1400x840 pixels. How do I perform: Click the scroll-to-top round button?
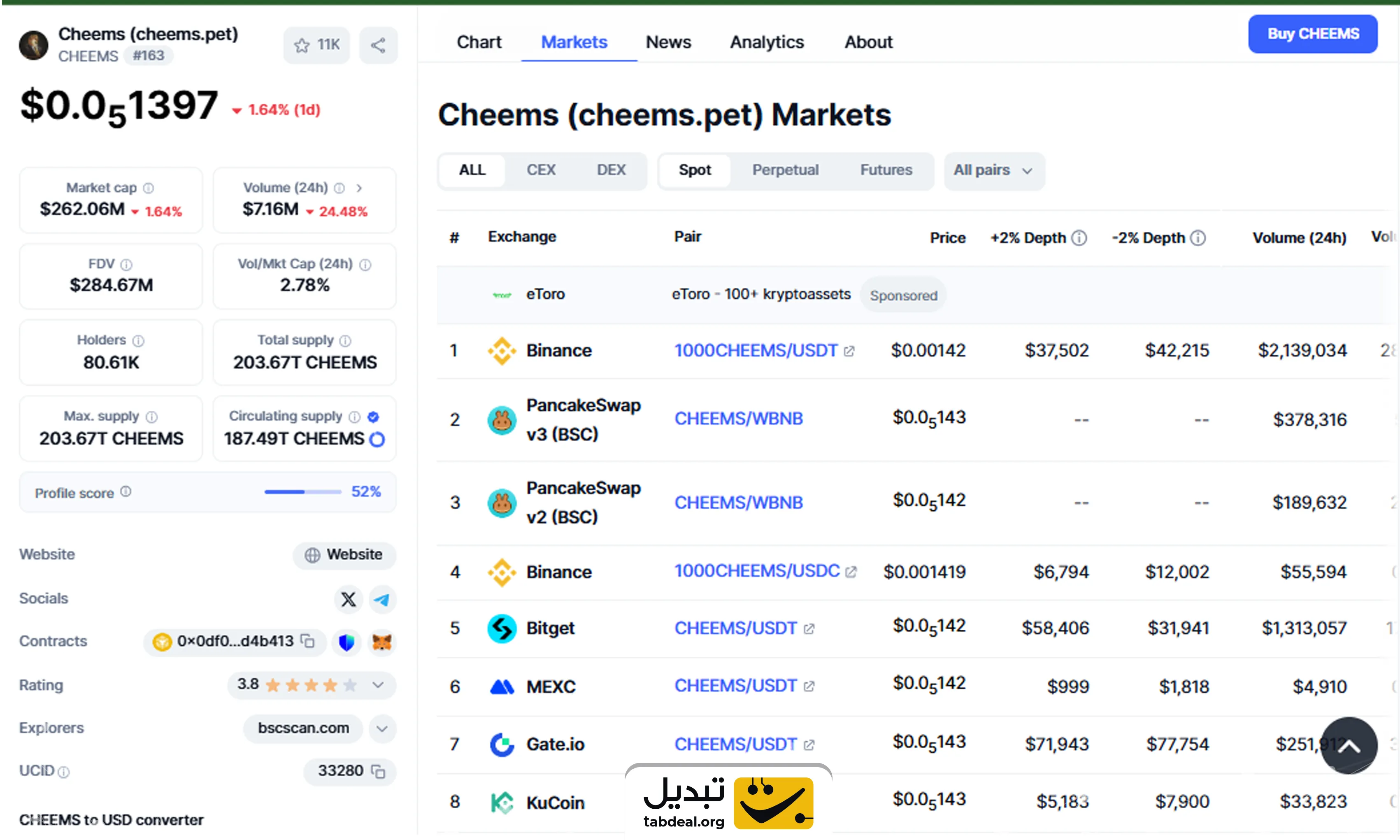point(1349,745)
